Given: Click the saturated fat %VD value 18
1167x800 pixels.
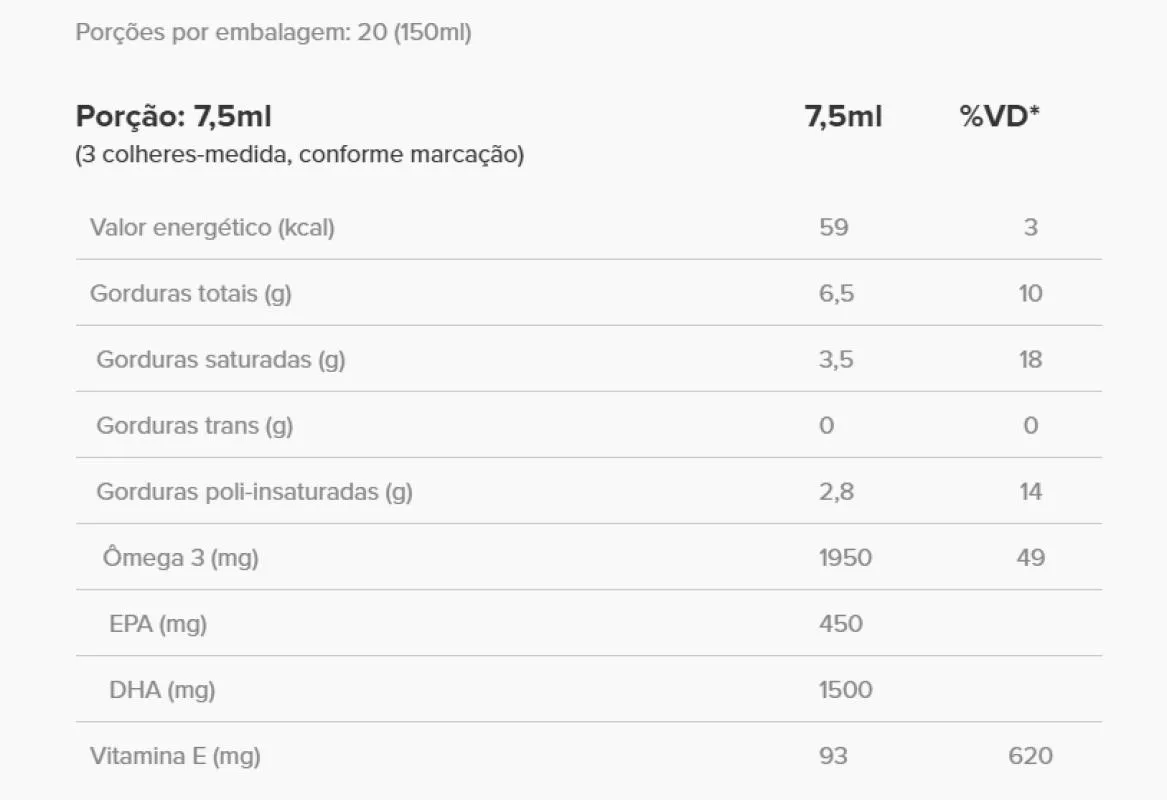Looking at the screenshot, I should point(1030,359).
